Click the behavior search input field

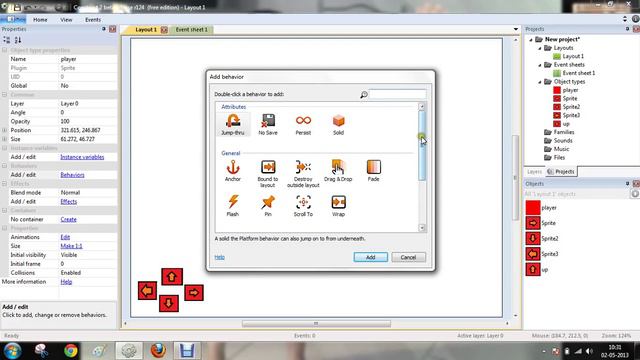(x=397, y=94)
